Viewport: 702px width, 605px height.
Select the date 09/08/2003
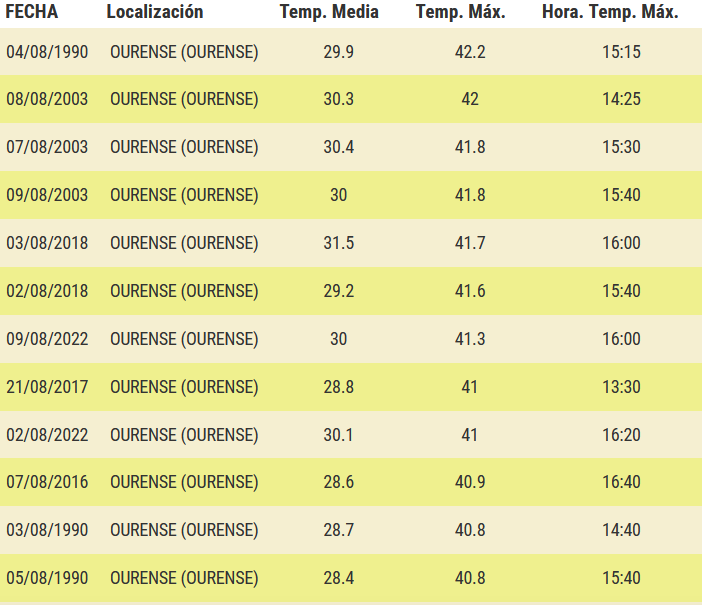47,195
